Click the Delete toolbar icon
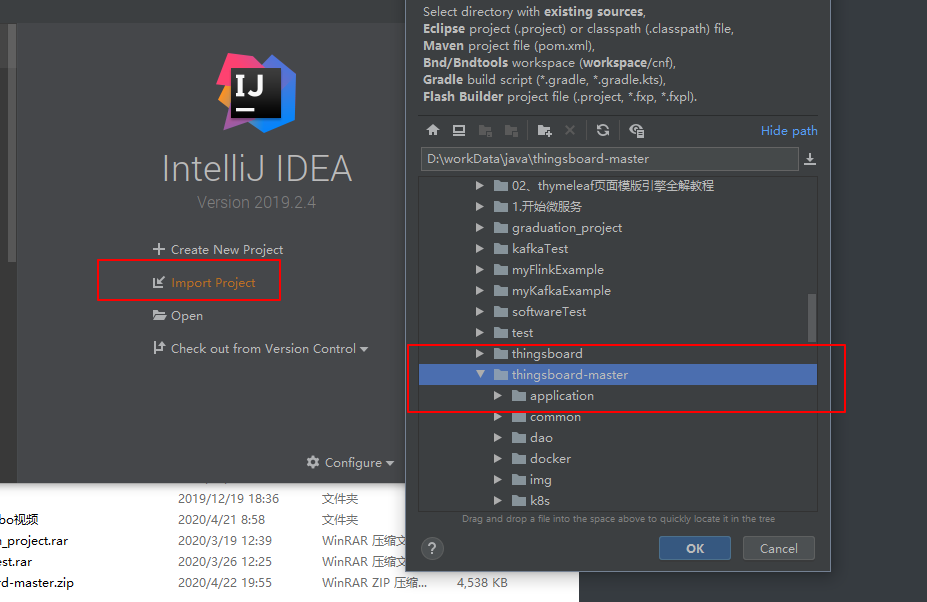This screenshot has height=602, width=927. point(570,130)
